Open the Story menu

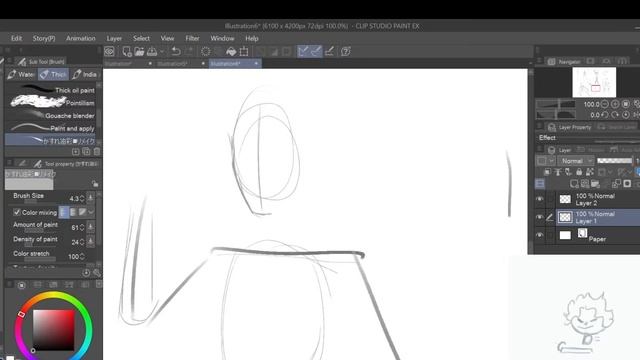click(44, 38)
